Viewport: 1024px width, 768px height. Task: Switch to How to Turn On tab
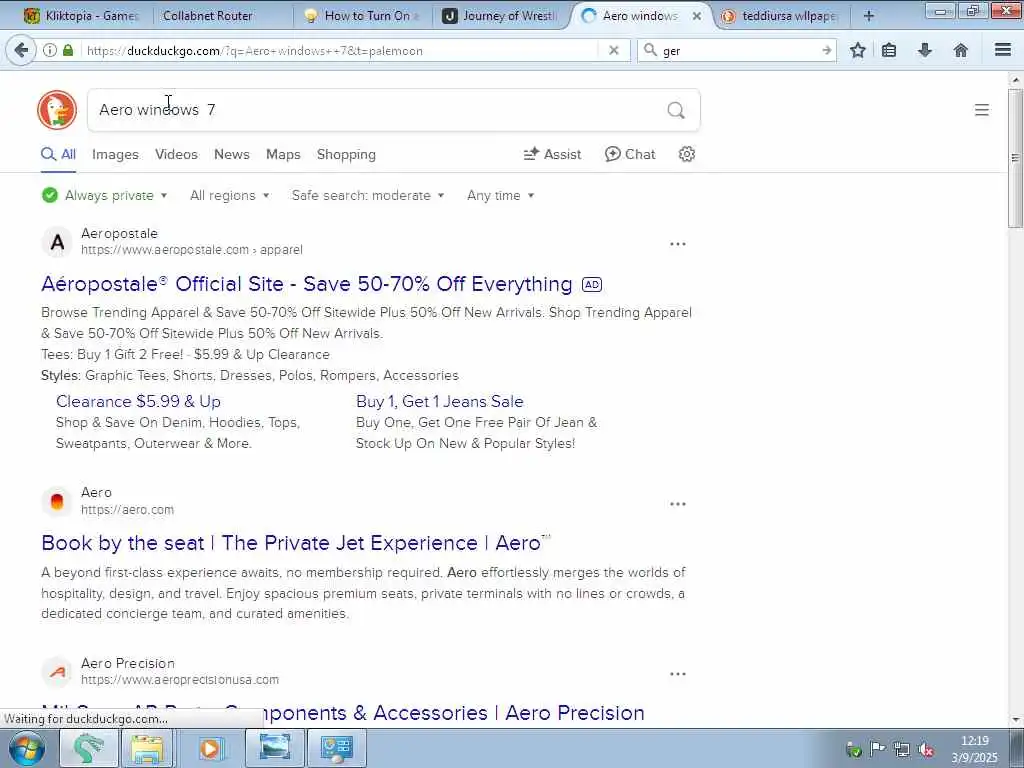[x=362, y=16]
